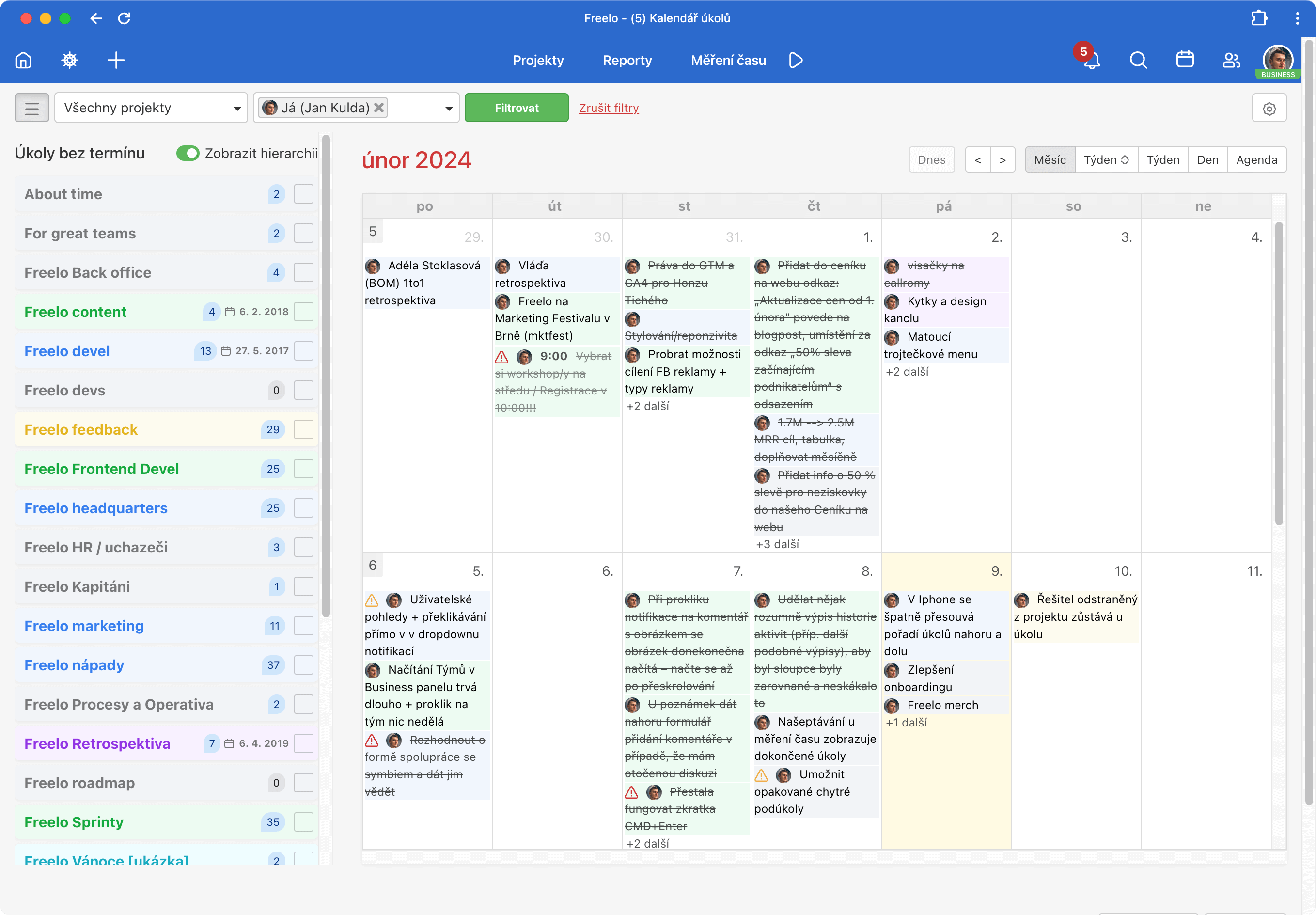The height and width of the screenshot is (915, 1316).
Task: Click the ship wheel helm icon
Action: [69, 60]
